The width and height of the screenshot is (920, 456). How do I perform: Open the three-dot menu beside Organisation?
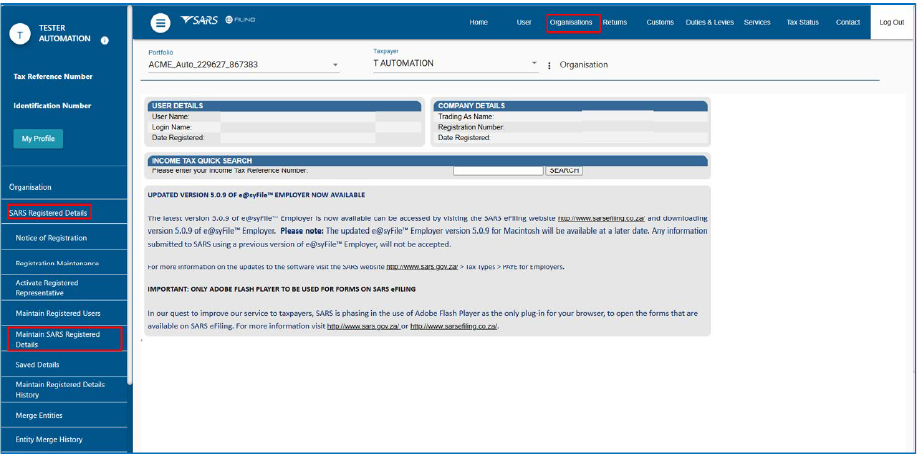tap(550, 65)
